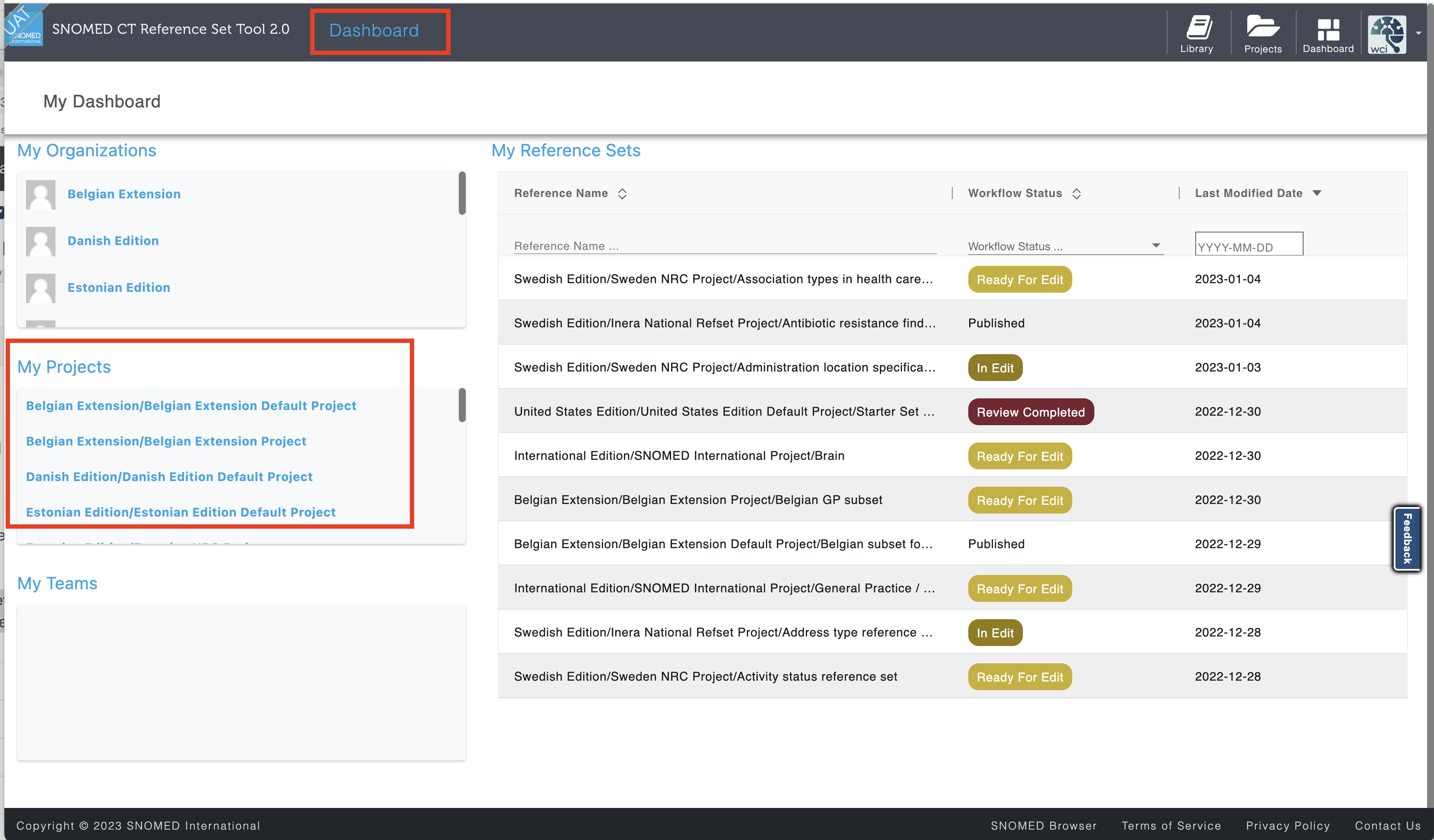Open the Estonian Edition organization

(119, 287)
